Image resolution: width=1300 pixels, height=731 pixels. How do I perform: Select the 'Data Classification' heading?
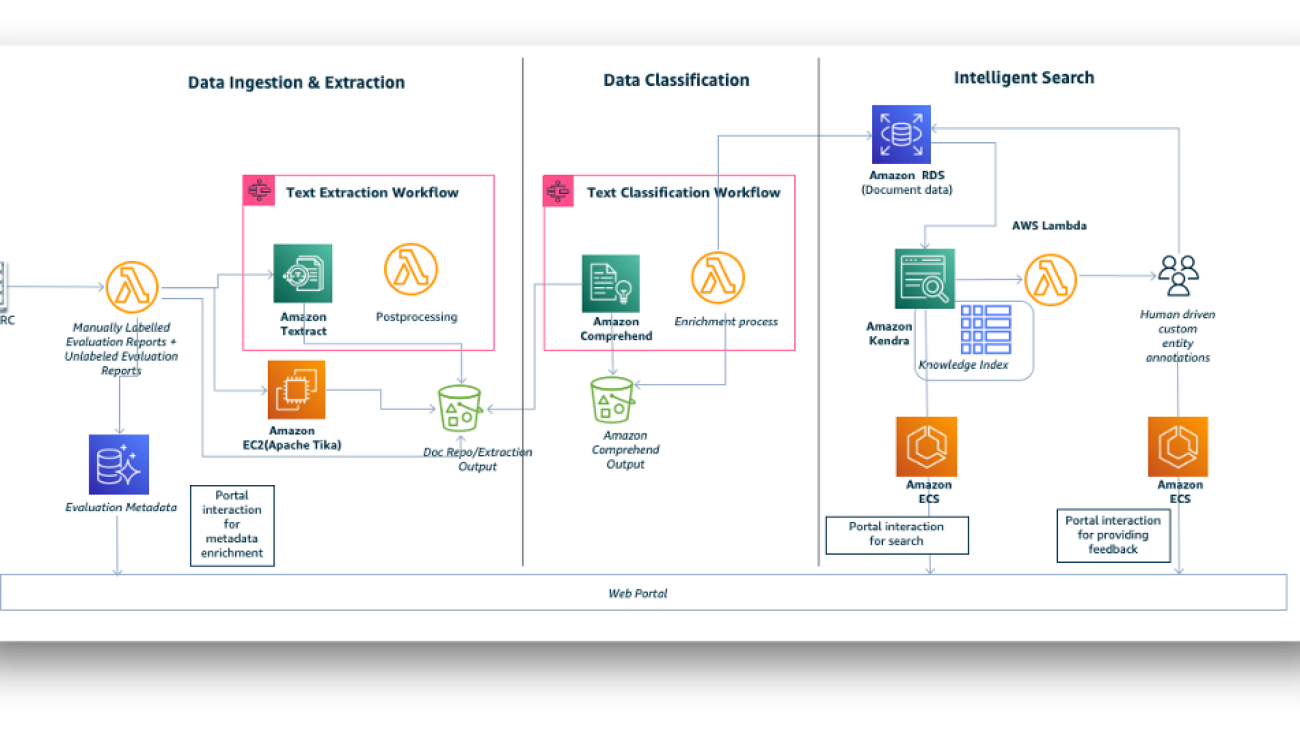click(x=676, y=80)
